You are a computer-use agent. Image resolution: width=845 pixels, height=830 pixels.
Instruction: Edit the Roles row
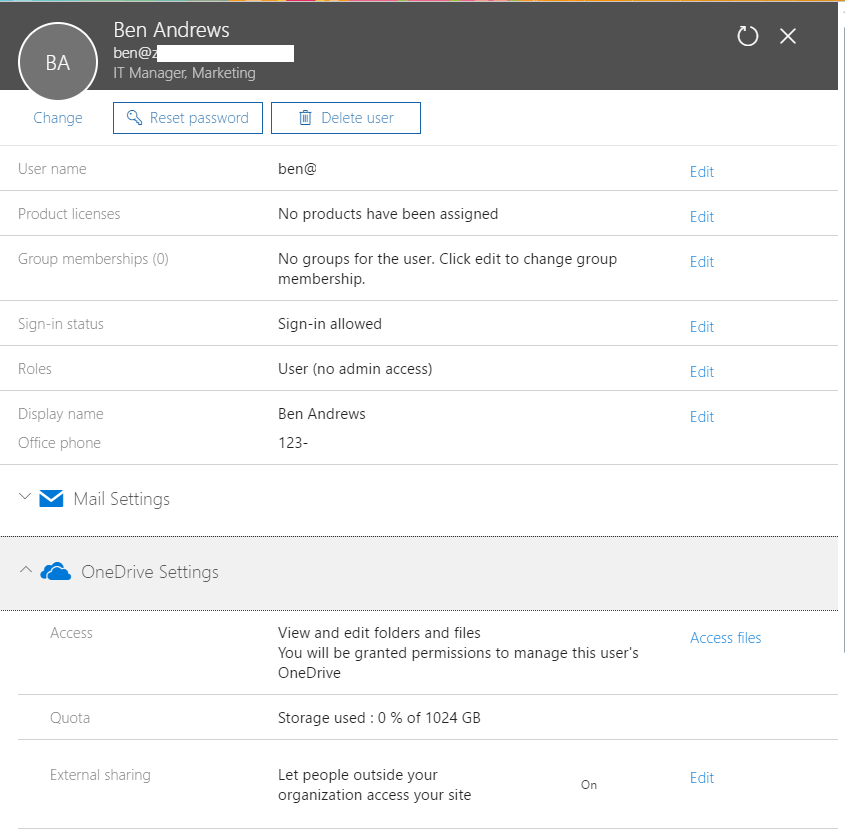(x=702, y=372)
